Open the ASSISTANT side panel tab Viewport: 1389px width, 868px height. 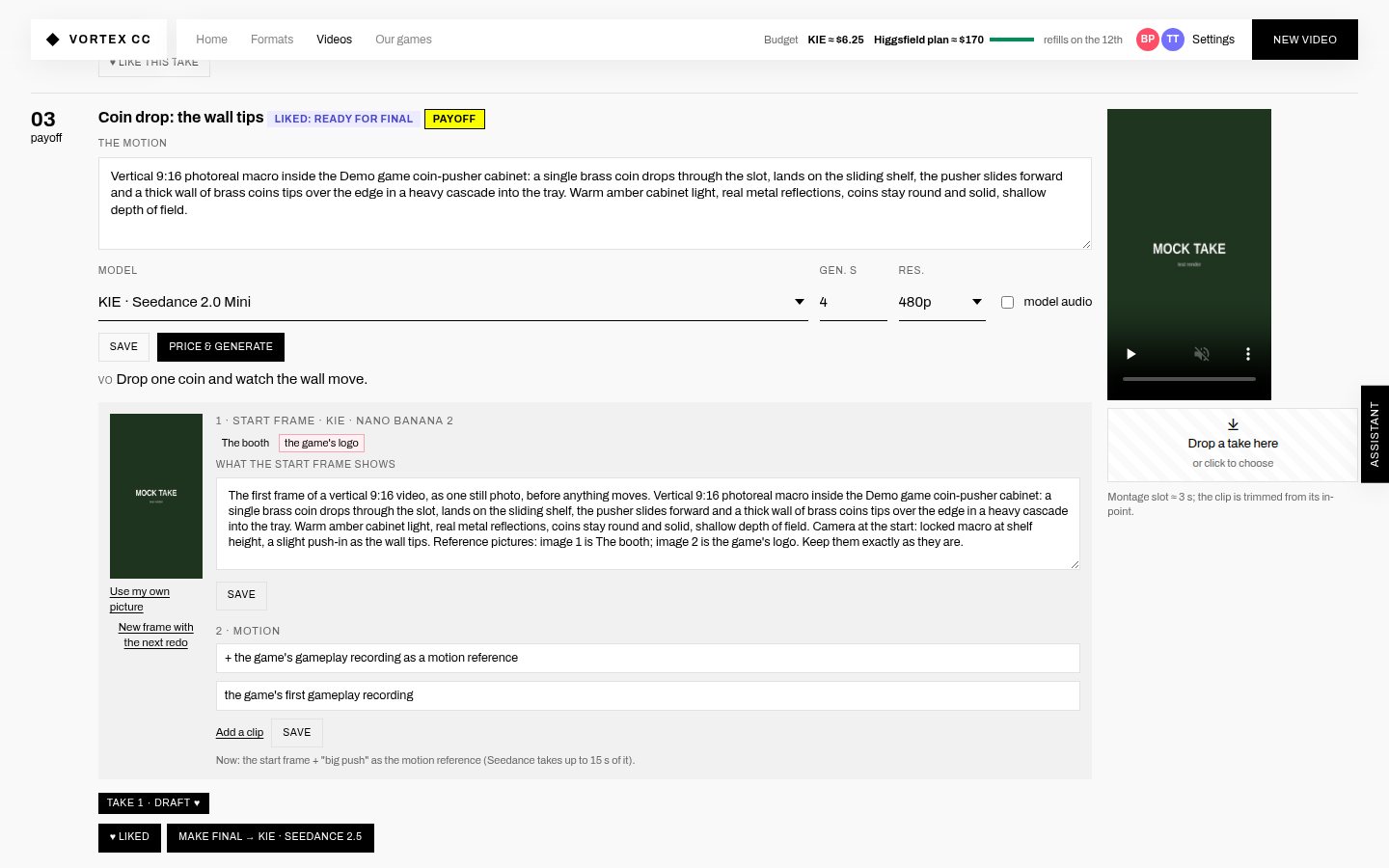tap(1375, 434)
